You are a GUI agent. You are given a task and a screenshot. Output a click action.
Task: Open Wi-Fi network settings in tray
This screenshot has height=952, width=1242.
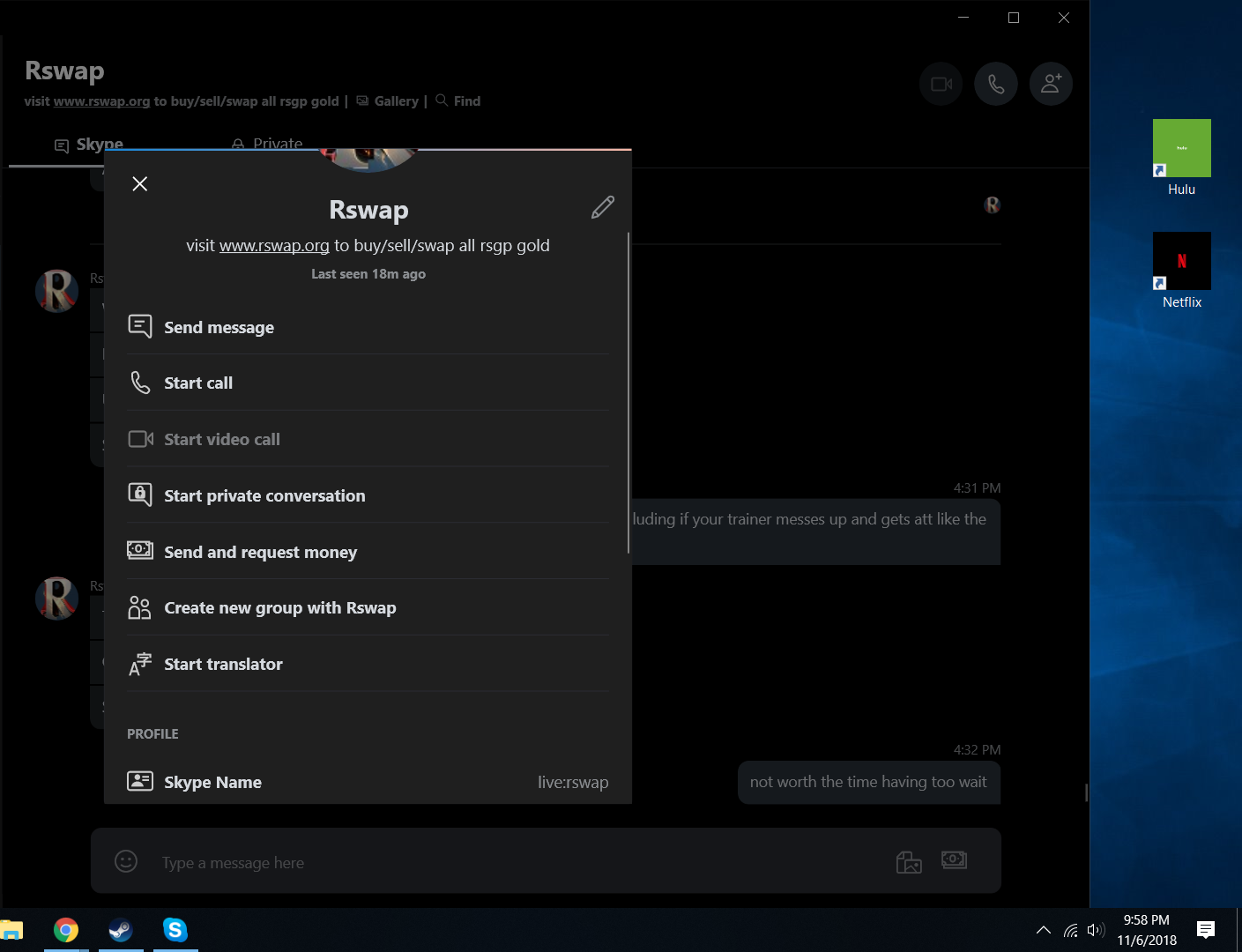[1071, 930]
